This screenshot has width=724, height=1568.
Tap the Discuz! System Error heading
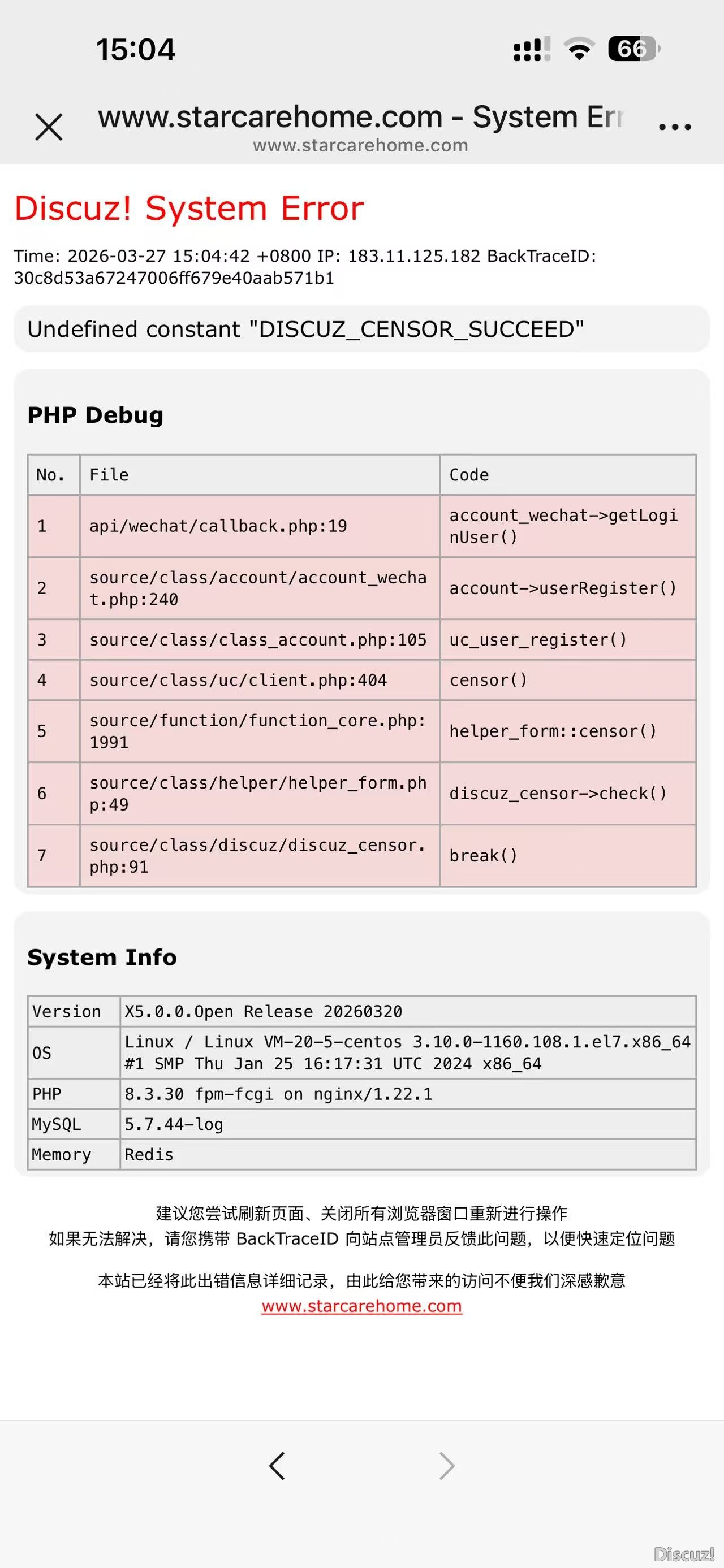(189, 208)
